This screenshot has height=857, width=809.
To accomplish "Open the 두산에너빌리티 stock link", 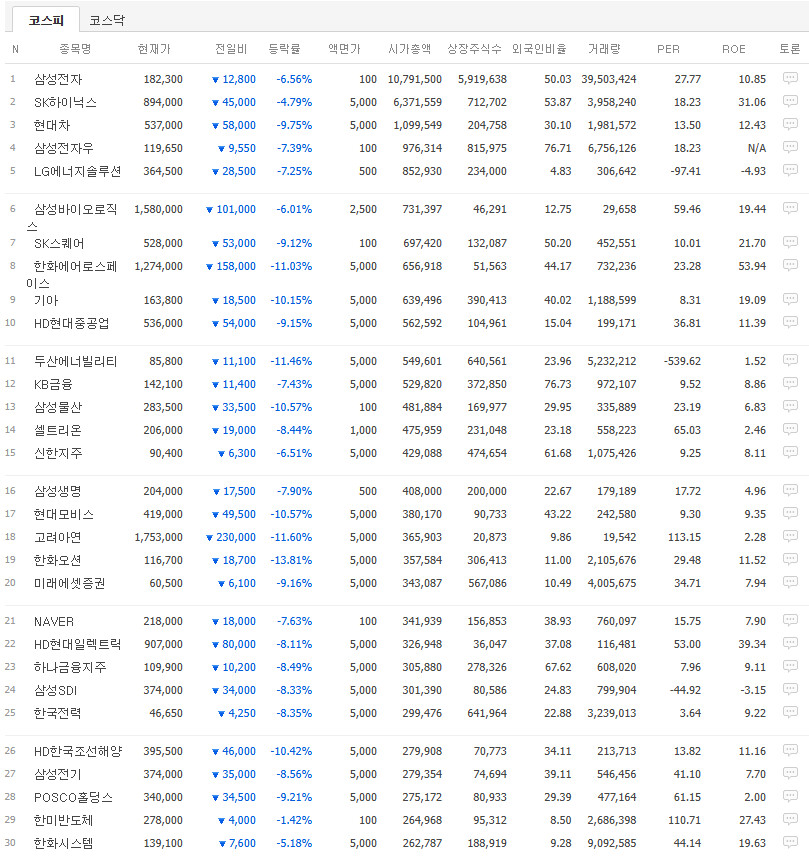I will [x=75, y=361].
